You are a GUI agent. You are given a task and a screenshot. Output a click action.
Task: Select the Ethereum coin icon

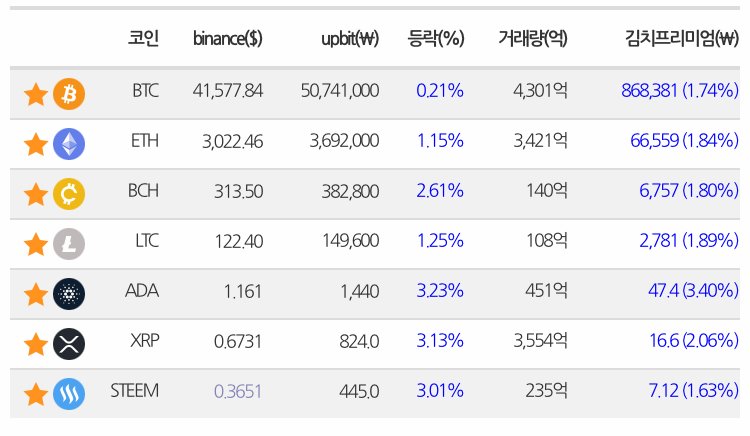point(69,144)
